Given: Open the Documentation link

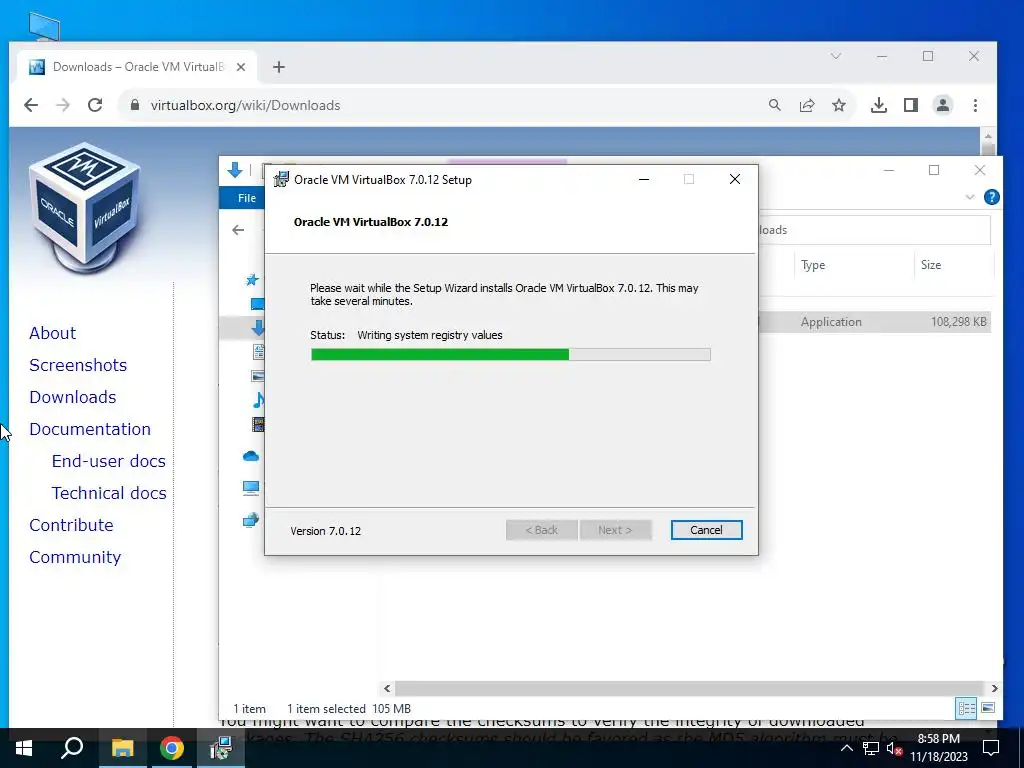Looking at the screenshot, I should point(90,429).
